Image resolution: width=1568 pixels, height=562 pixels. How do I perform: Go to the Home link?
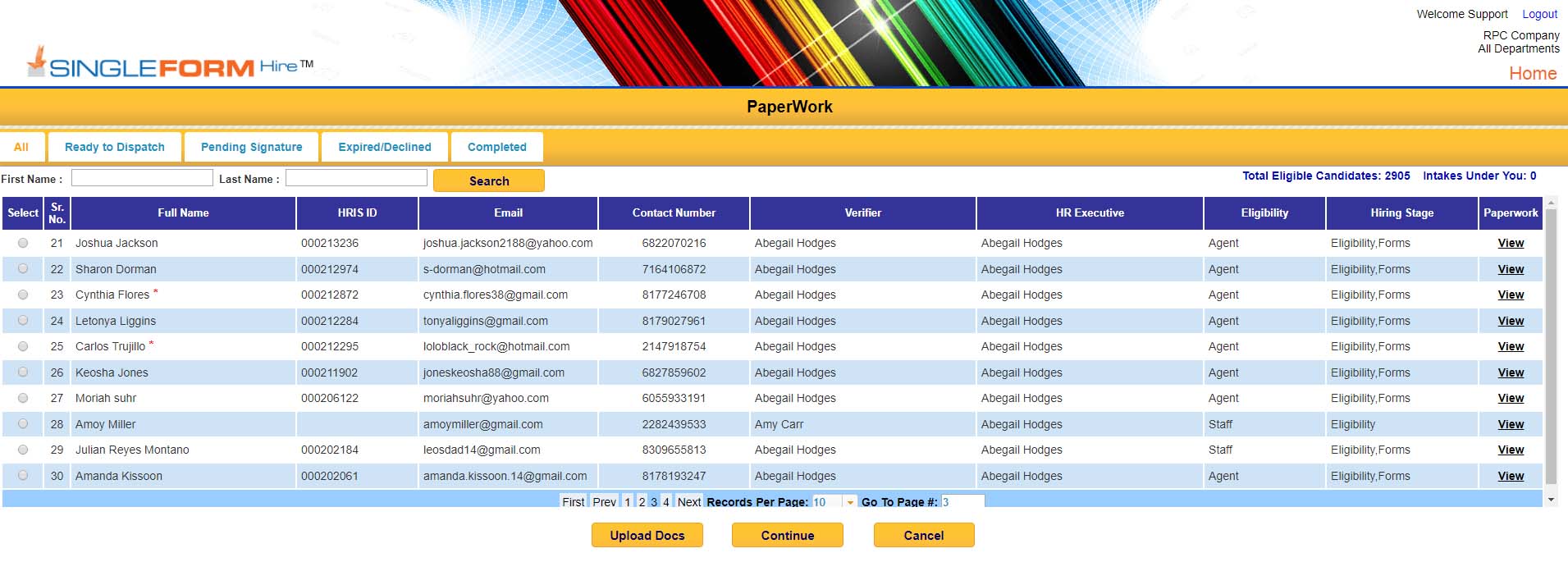(x=1532, y=73)
